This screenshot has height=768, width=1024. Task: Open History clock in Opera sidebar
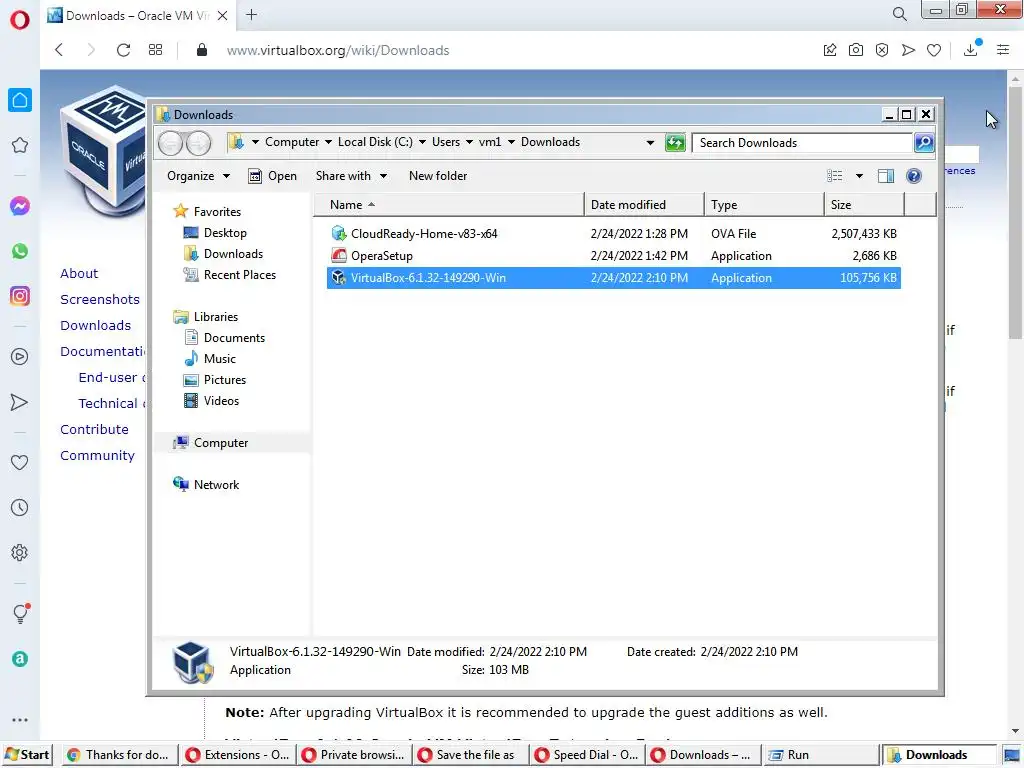(x=20, y=507)
